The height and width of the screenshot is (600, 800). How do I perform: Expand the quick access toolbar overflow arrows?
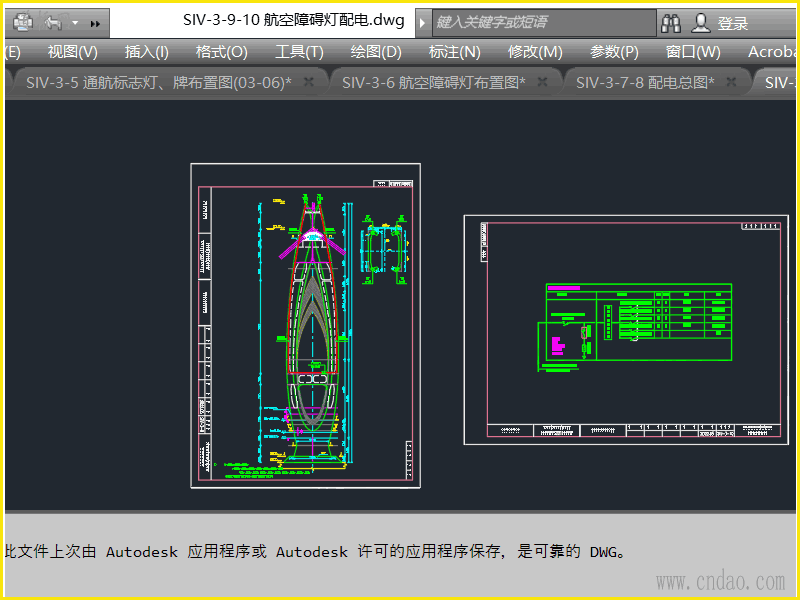click(x=95, y=23)
